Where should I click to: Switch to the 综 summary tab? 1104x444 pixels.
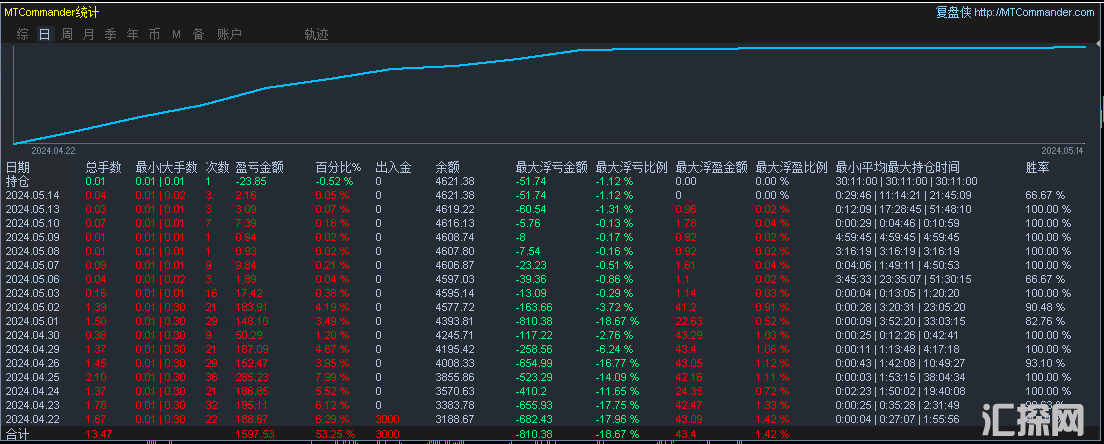click(x=23, y=34)
